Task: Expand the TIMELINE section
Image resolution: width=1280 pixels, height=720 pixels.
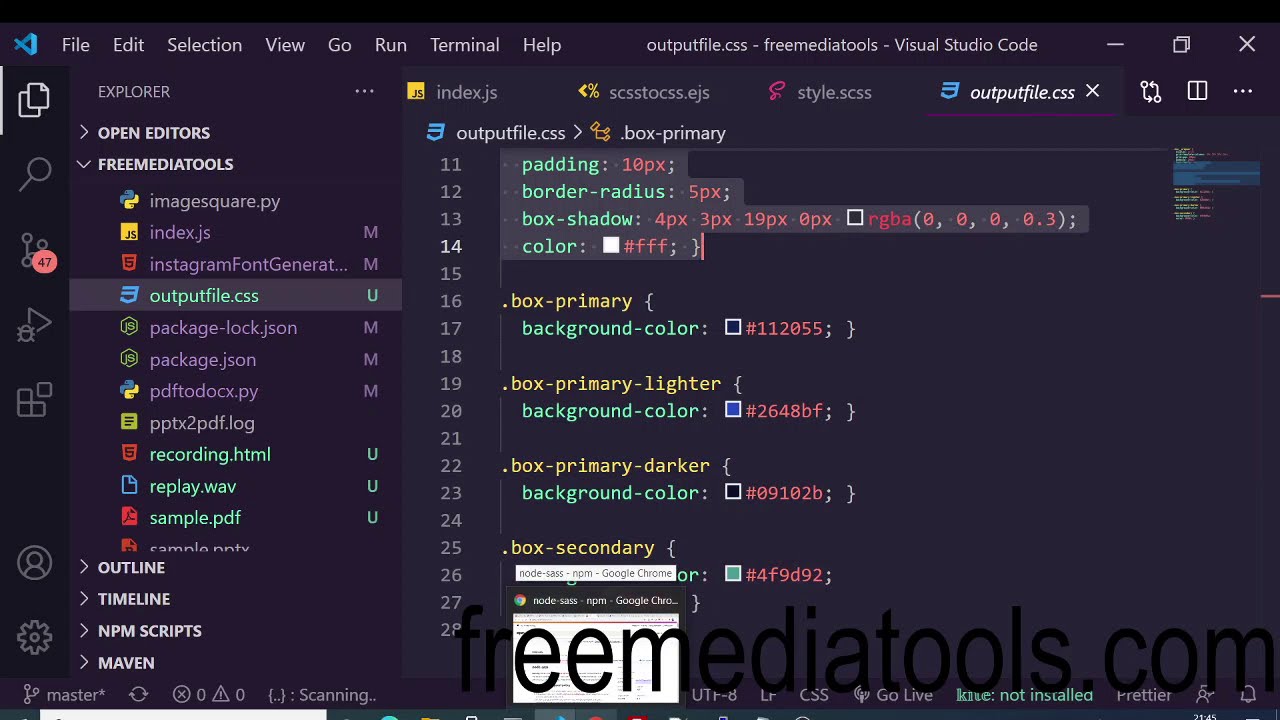Action: click(x=133, y=599)
